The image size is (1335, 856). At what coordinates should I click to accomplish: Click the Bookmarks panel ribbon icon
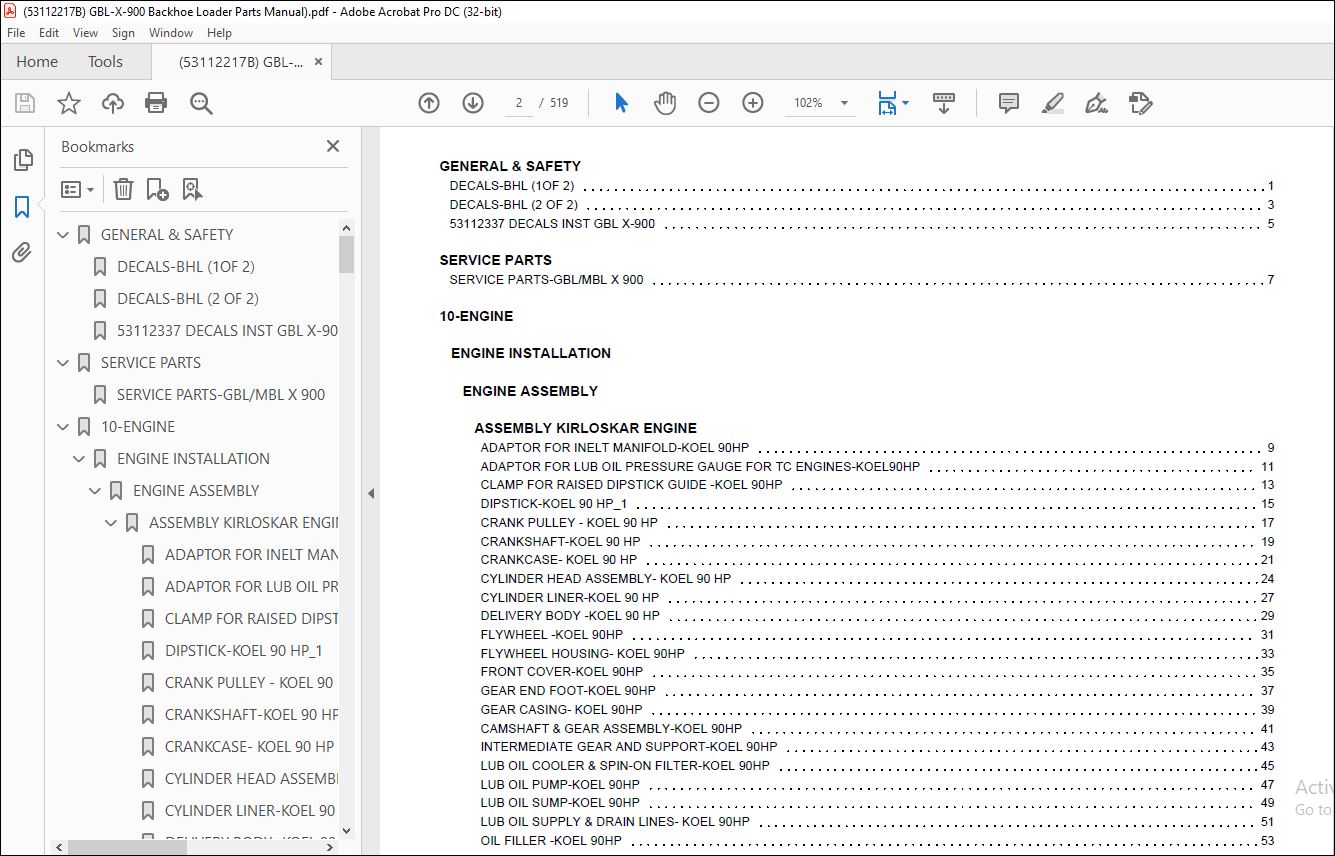tap(22, 207)
